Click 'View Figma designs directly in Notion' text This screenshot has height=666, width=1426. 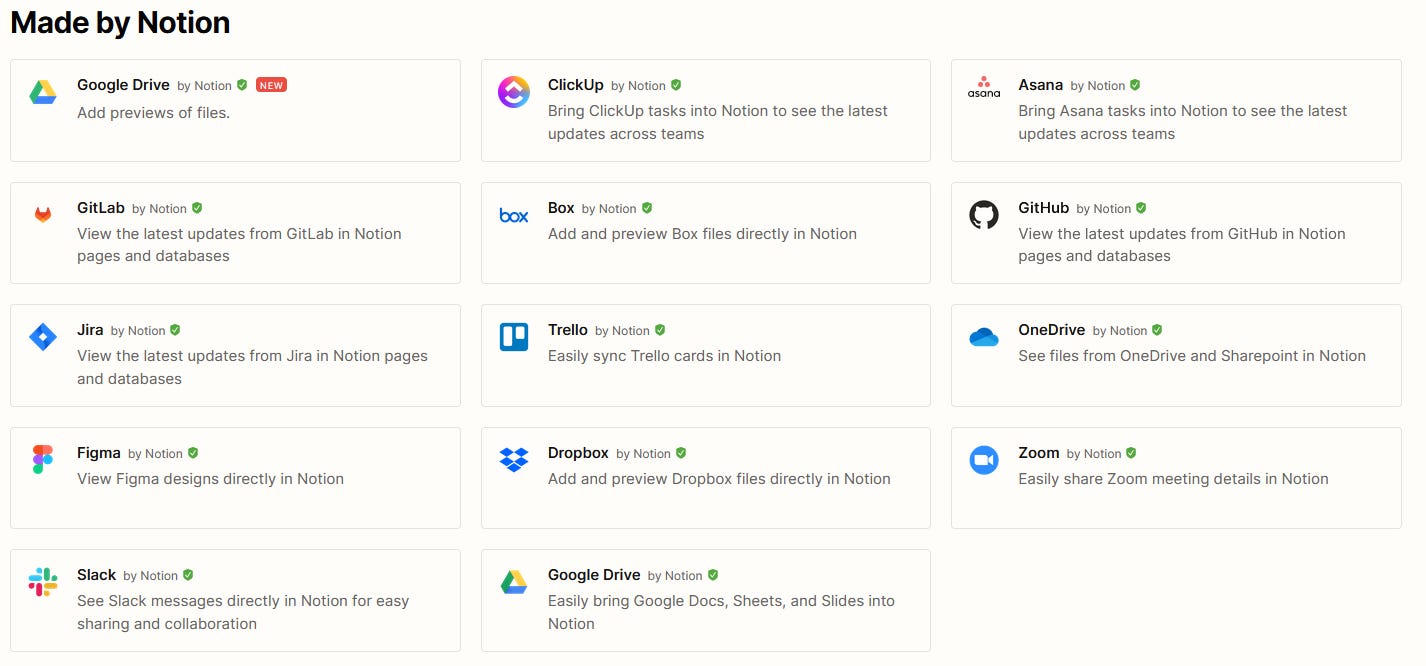211,479
